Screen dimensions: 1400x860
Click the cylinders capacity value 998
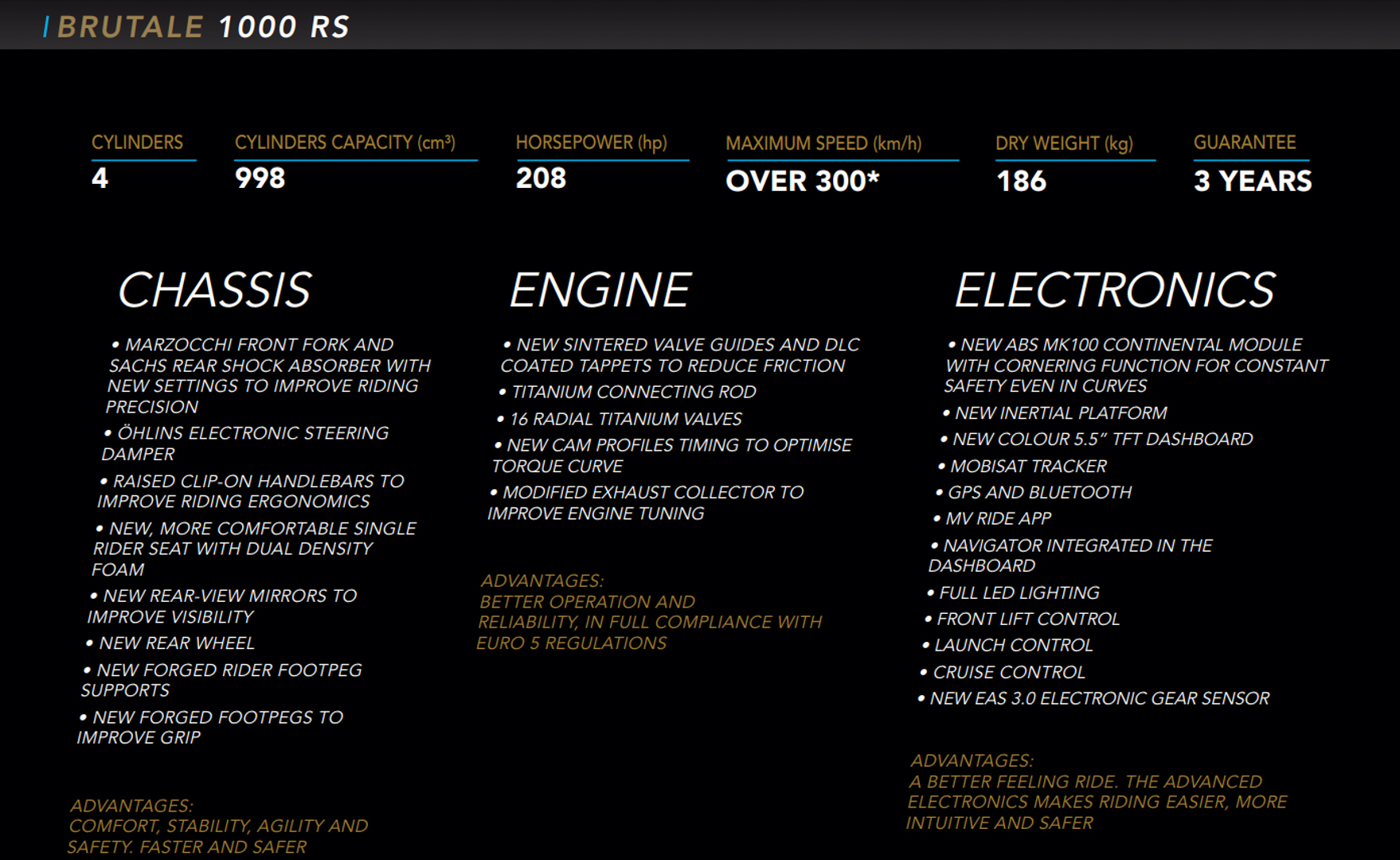pyautogui.click(x=260, y=178)
